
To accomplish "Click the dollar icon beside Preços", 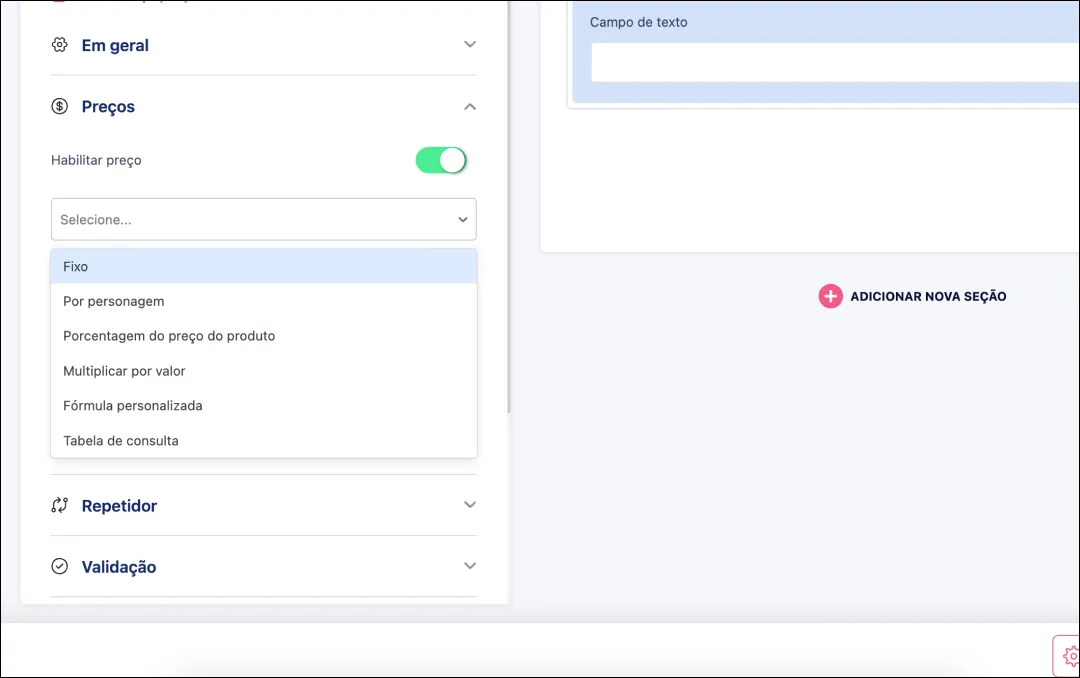I will coord(59,106).
